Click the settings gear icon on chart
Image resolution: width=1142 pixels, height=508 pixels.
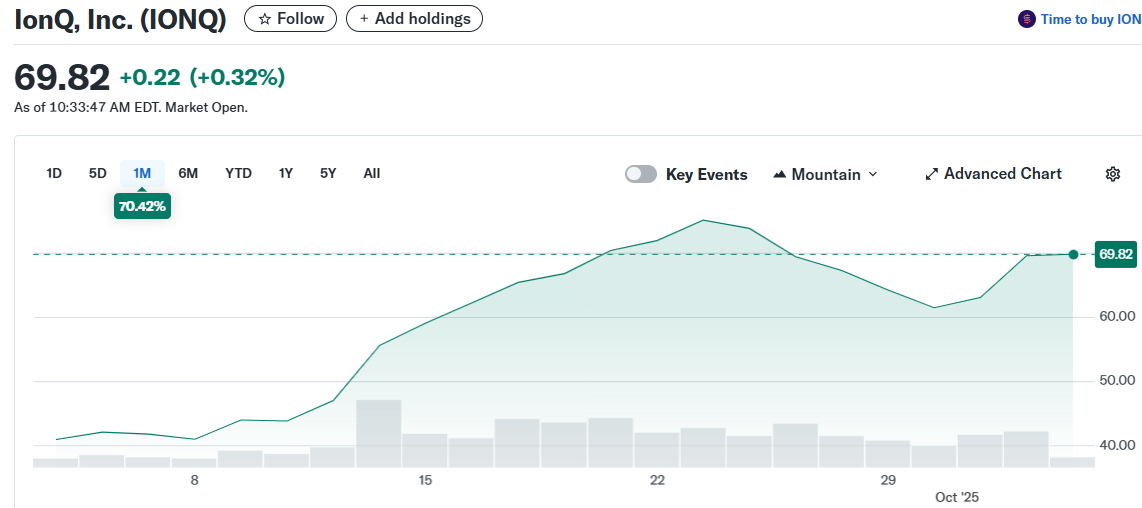click(x=1112, y=174)
